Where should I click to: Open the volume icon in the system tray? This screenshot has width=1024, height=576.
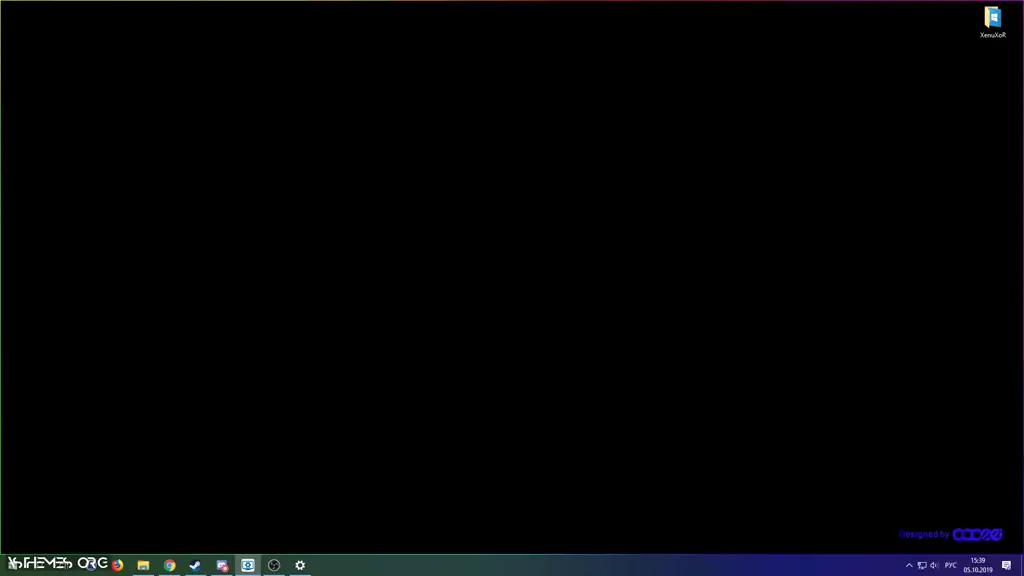pos(934,565)
